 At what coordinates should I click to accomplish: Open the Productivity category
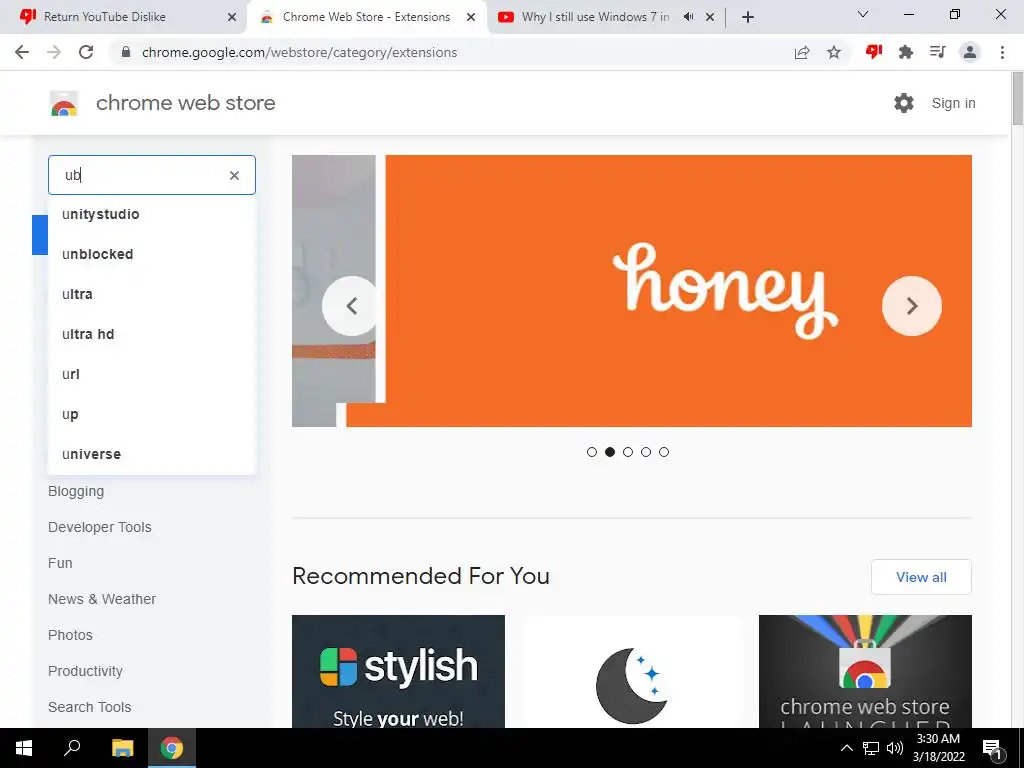tap(85, 671)
